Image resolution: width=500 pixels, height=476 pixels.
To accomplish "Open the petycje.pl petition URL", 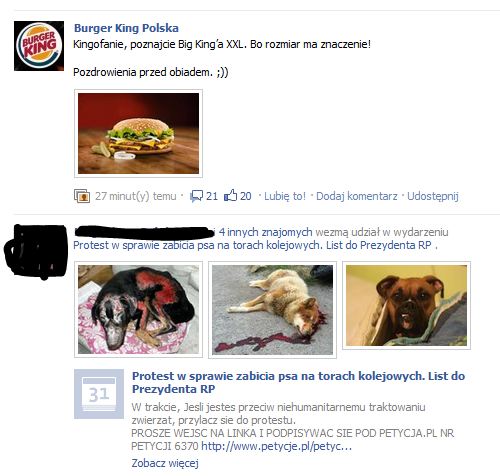I will (x=276, y=446).
